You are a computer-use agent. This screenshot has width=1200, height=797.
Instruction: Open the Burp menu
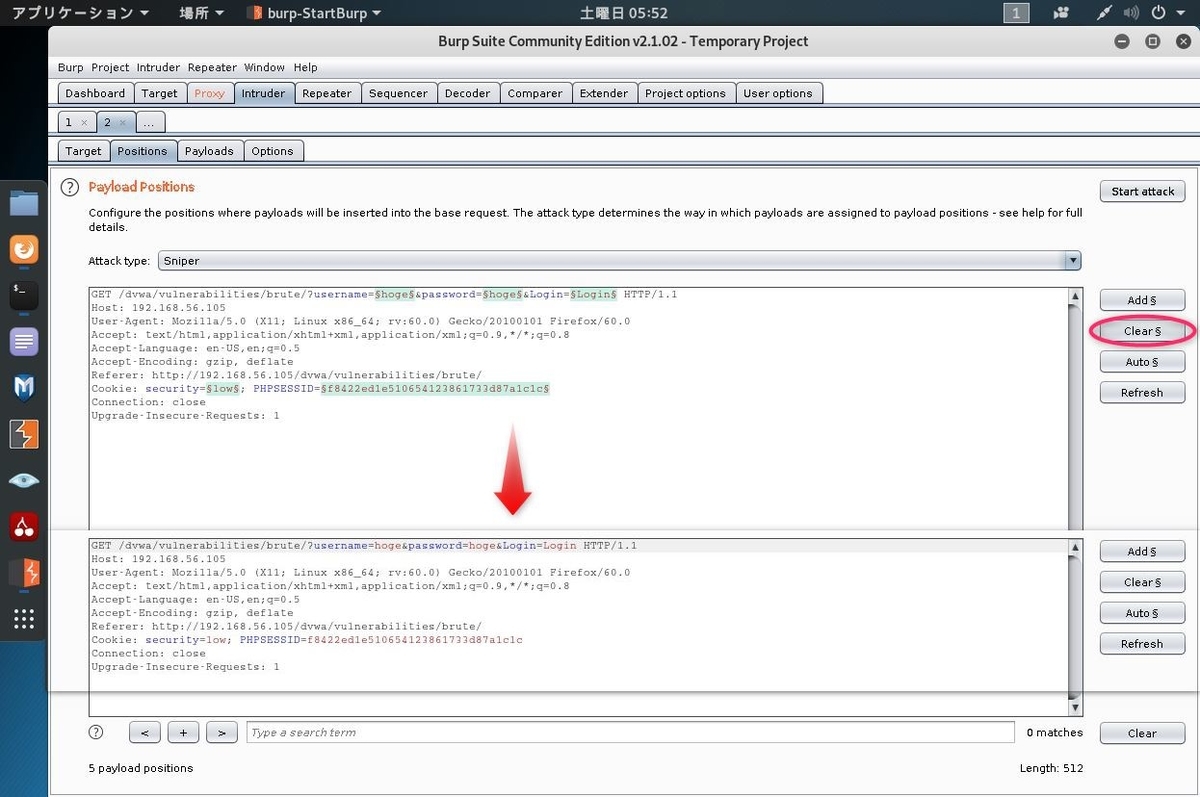point(71,67)
